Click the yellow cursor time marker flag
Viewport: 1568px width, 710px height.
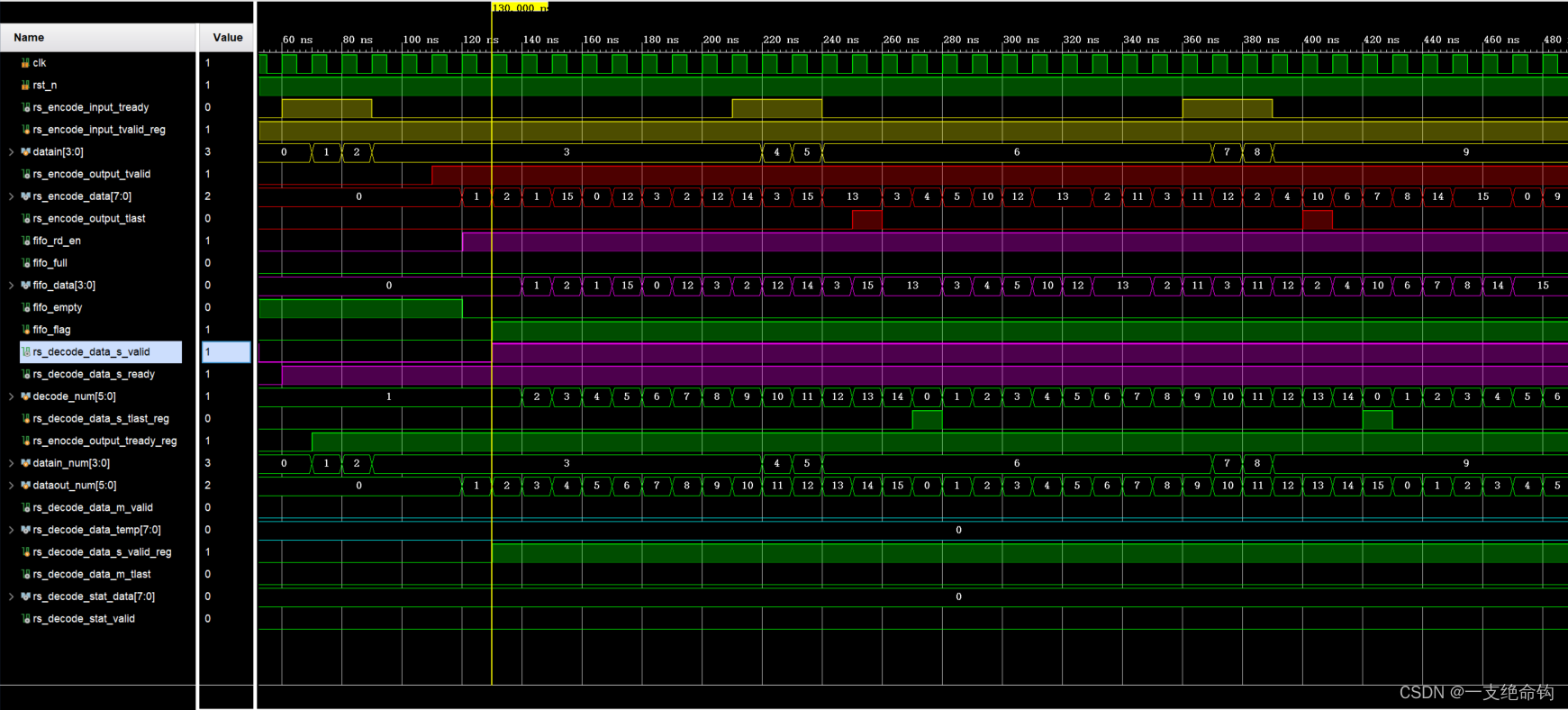(x=520, y=7)
